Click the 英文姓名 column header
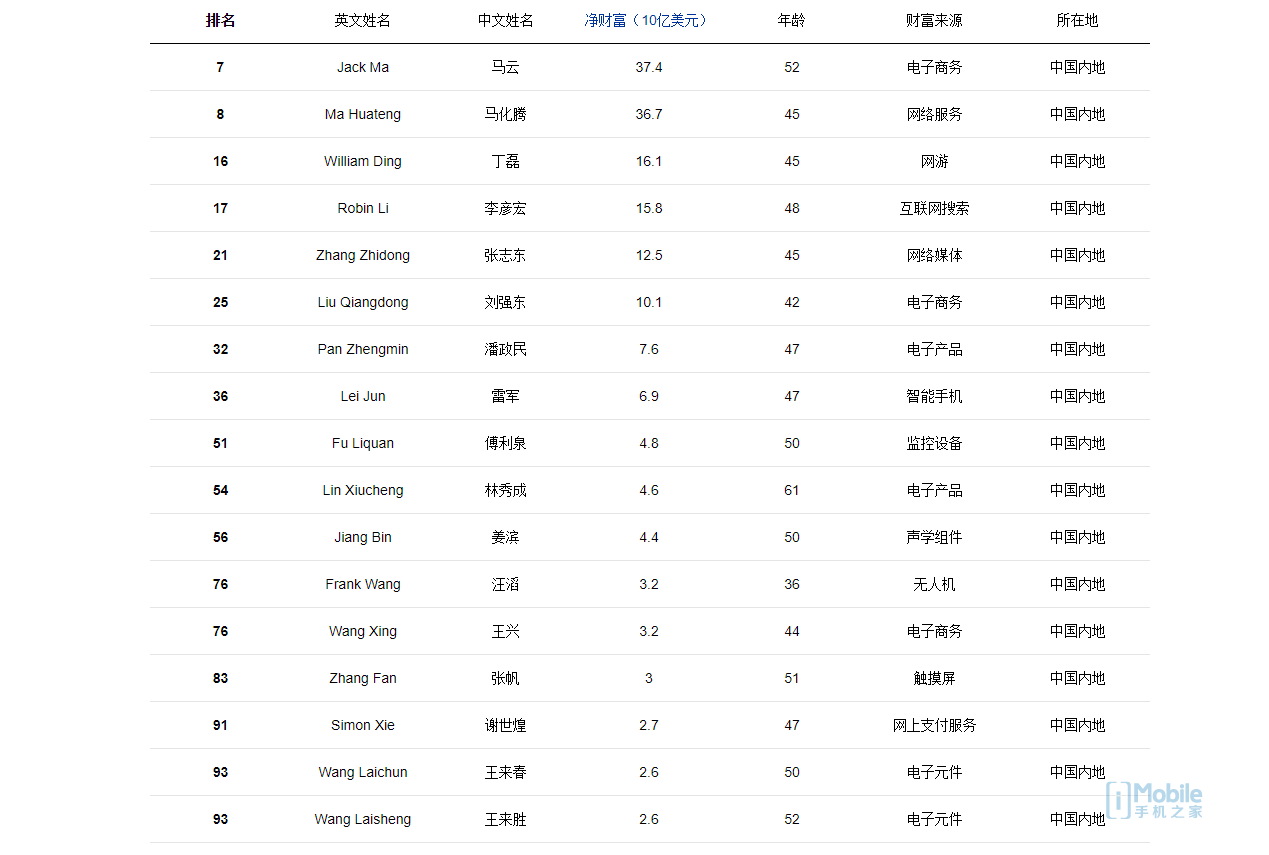The height and width of the screenshot is (855, 1269). [x=363, y=20]
